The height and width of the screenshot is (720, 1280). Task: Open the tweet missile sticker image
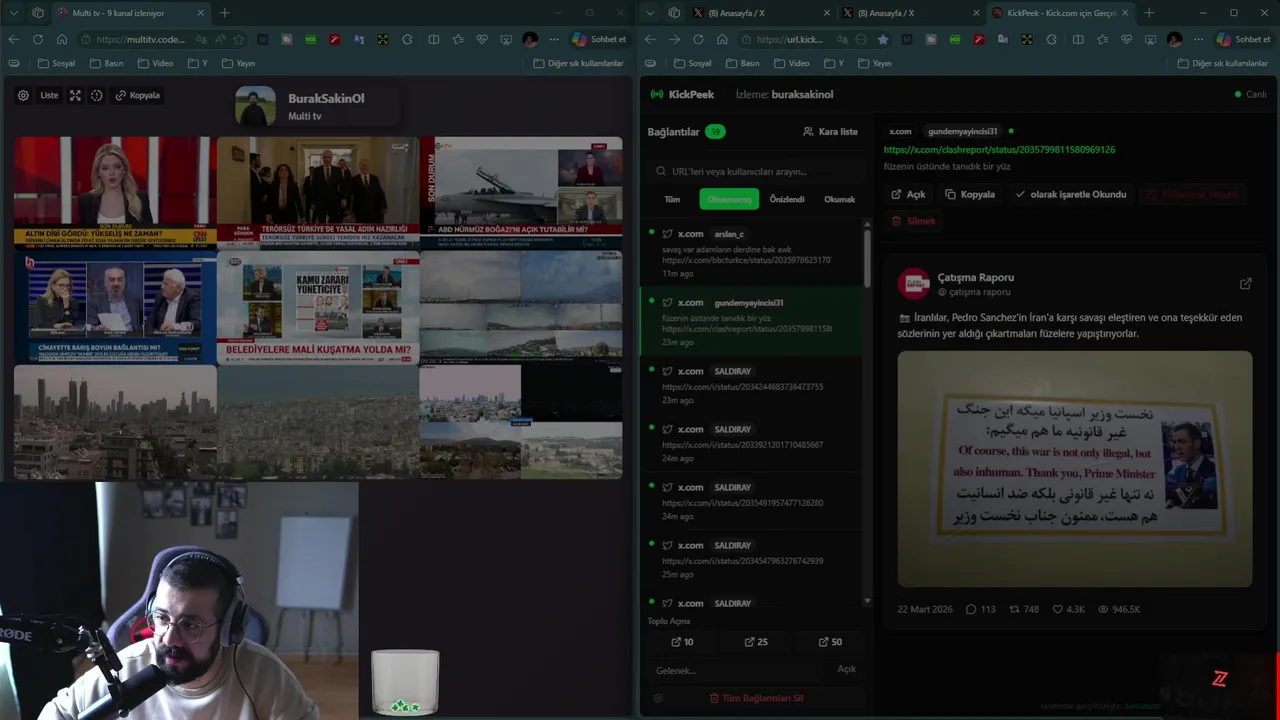(x=1075, y=469)
